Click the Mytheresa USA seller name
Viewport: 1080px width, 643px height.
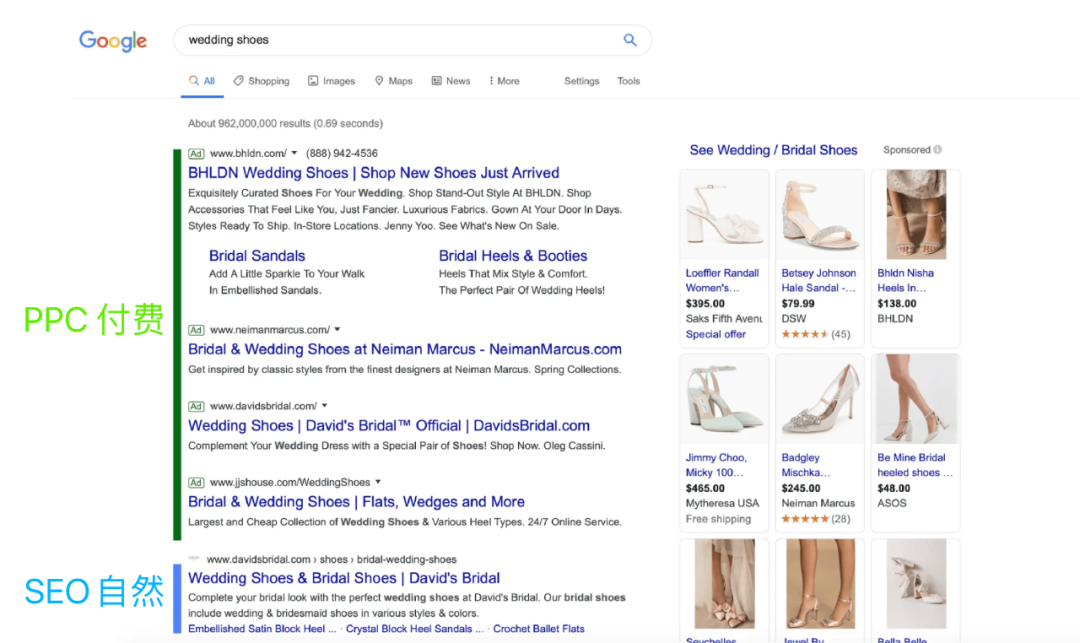[722, 503]
